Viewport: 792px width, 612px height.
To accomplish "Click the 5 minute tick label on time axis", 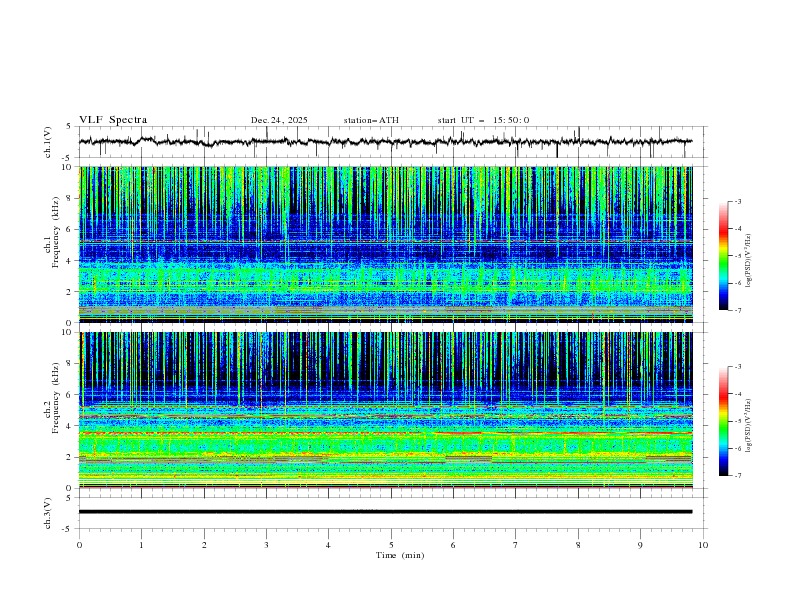I will click(x=391, y=545).
